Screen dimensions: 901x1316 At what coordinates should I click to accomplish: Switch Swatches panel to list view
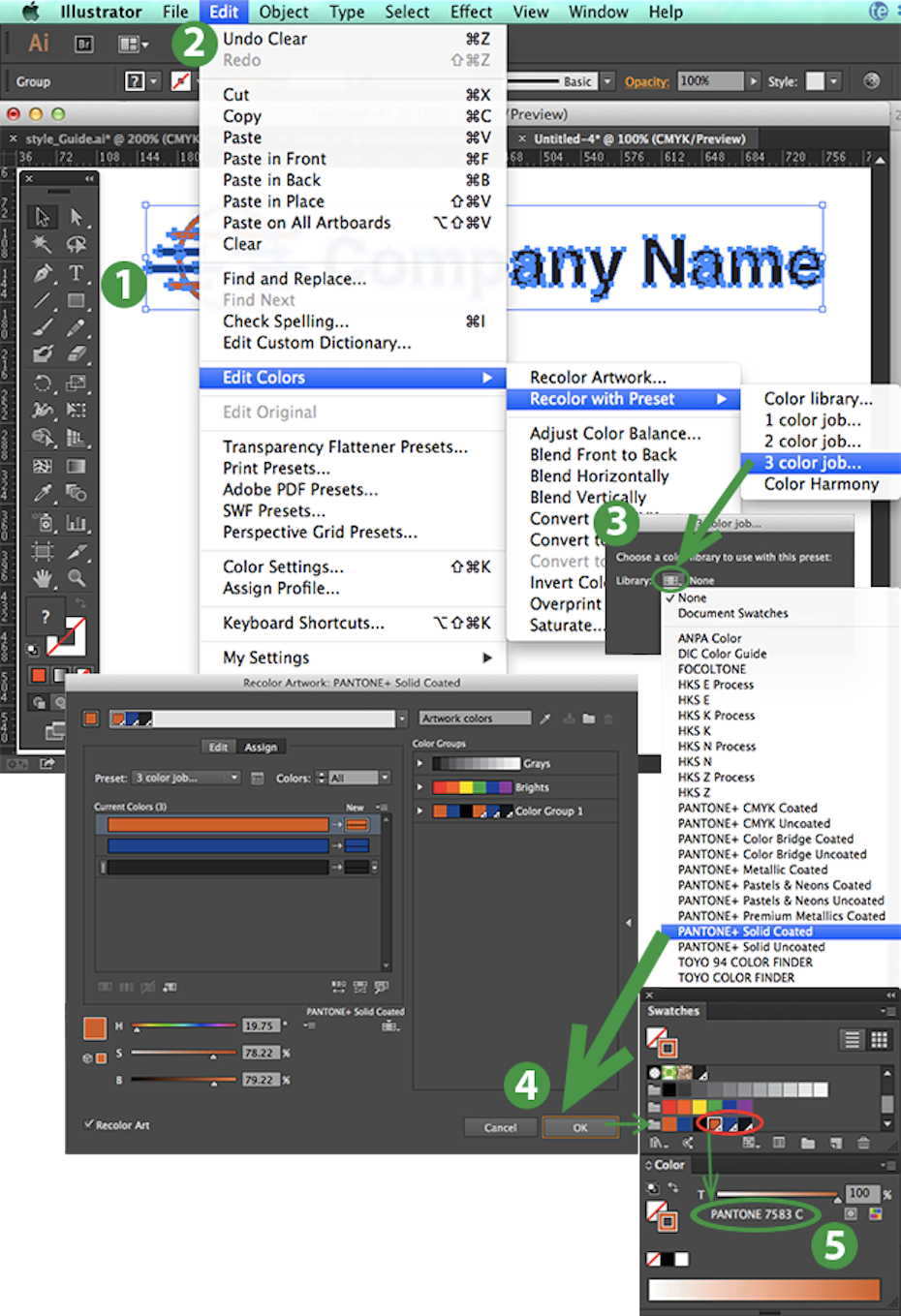tap(852, 1040)
